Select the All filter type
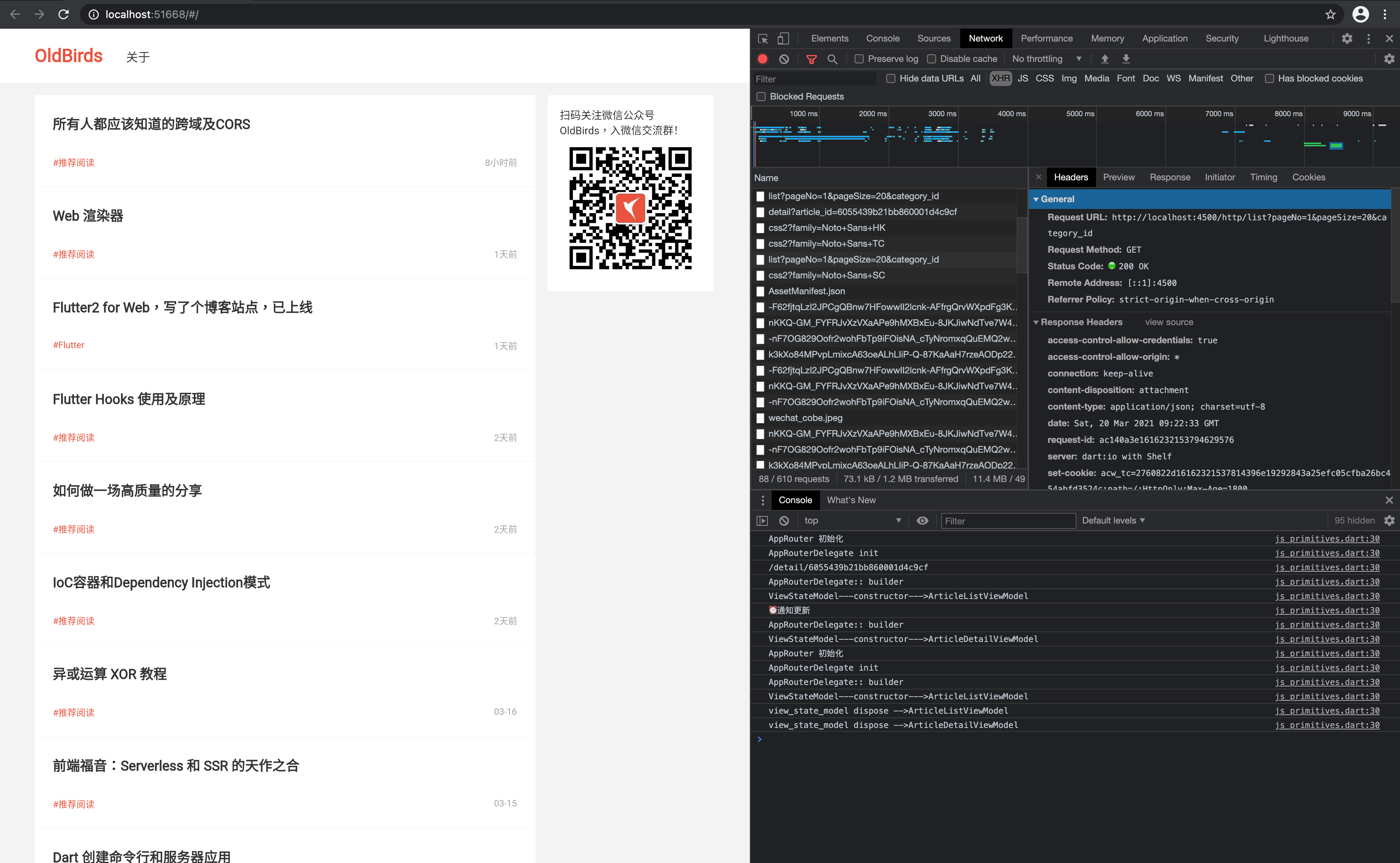This screenshot has height=863, width=1400. pyautogui.click(x=975, y=78)
